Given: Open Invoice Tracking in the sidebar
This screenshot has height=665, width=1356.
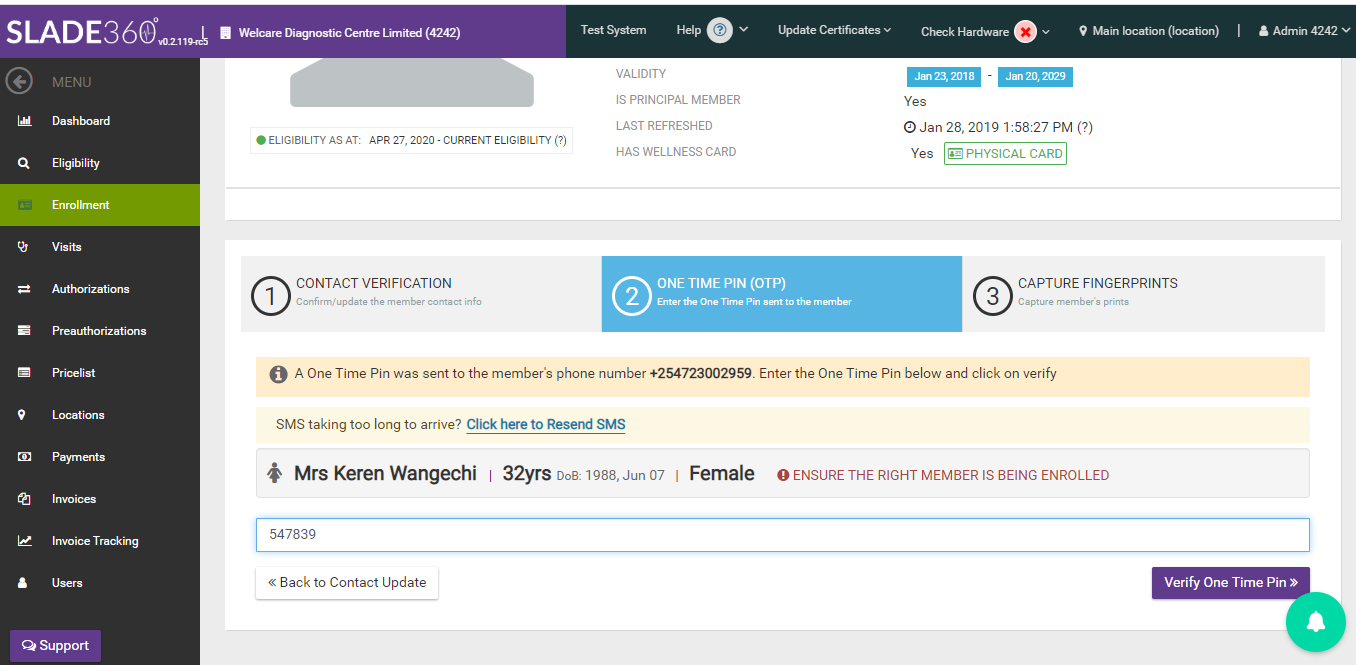Looking at the screenshot, I should coord(100,541).
